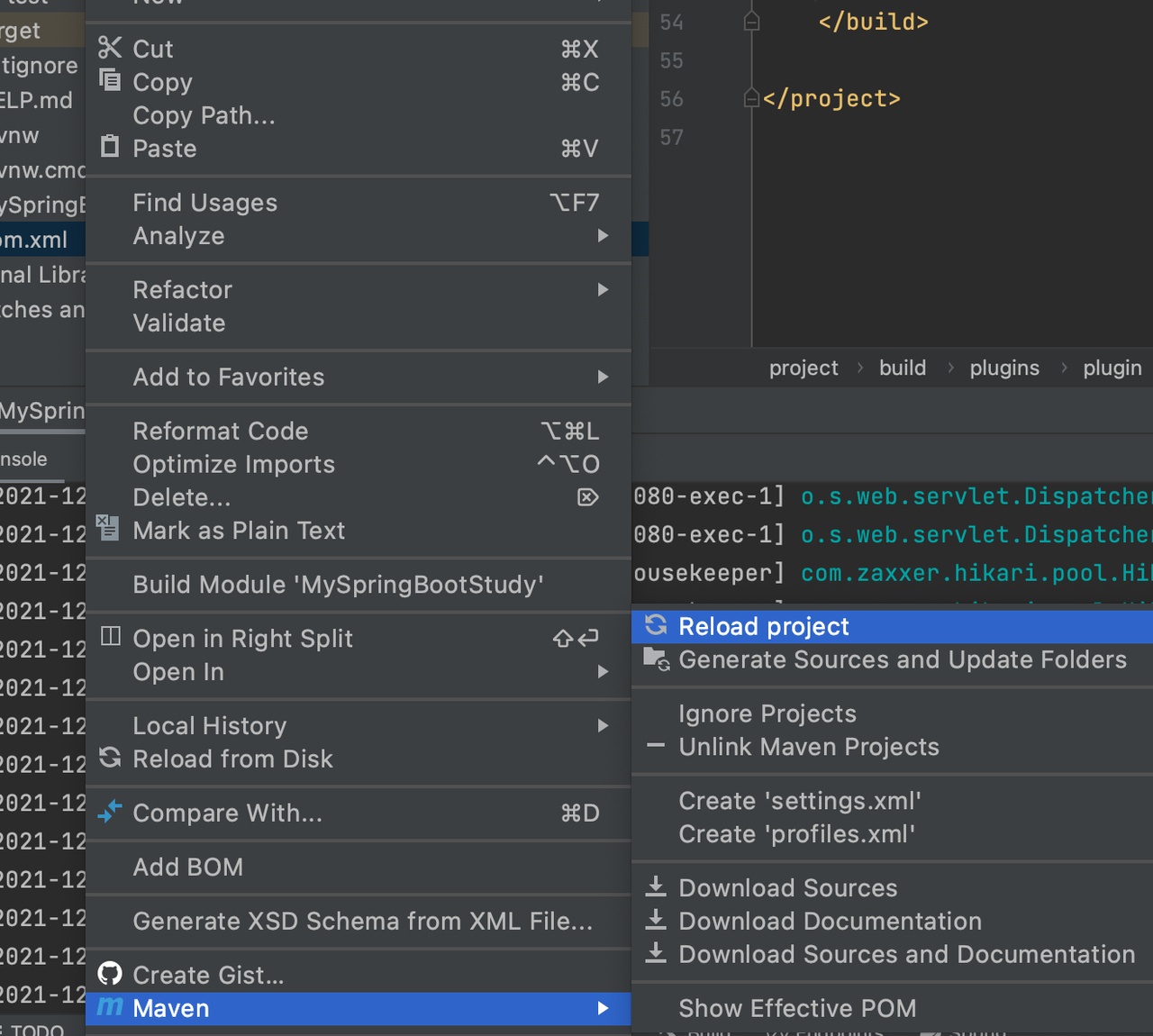Choose Download Sources and Documentation
The width and height of the screenshot is (1153, 1036).
click(893, 954)
